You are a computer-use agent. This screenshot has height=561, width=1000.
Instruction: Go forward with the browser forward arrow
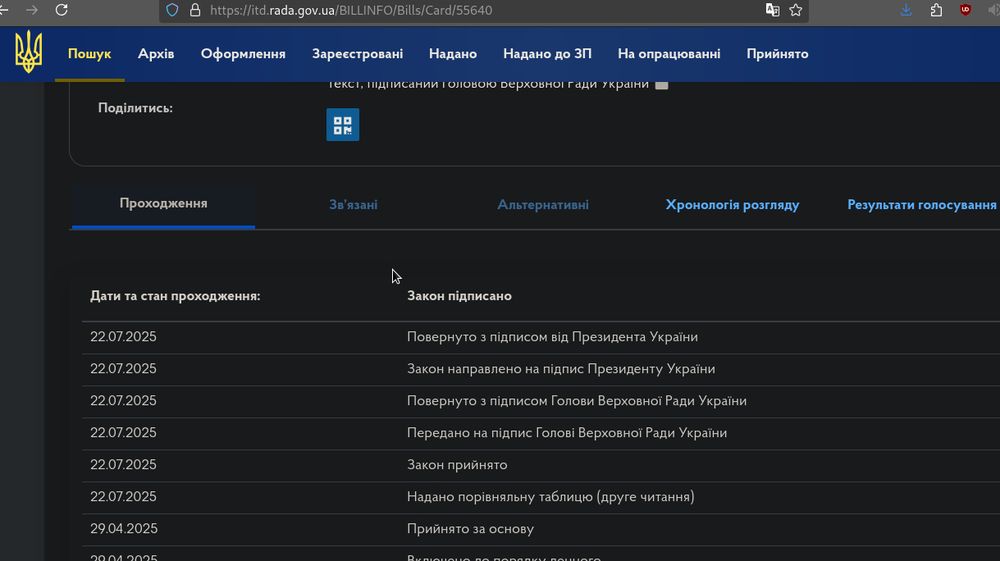click(x=31, y=10)
